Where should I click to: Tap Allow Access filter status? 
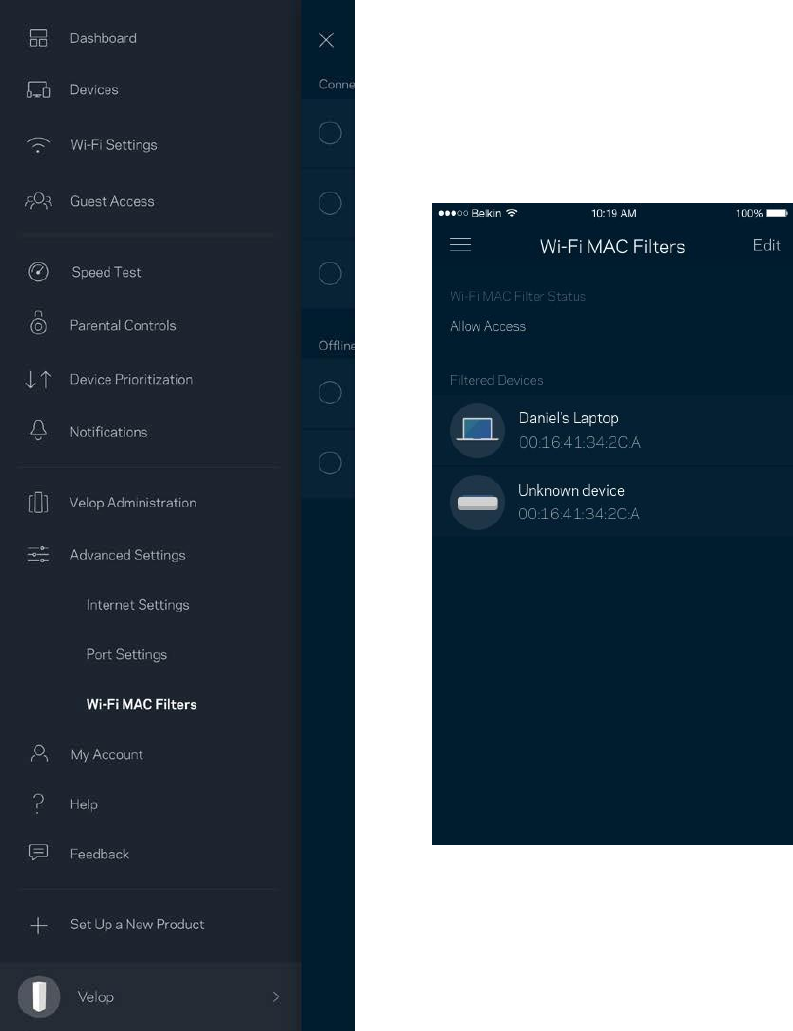point(488,326)
